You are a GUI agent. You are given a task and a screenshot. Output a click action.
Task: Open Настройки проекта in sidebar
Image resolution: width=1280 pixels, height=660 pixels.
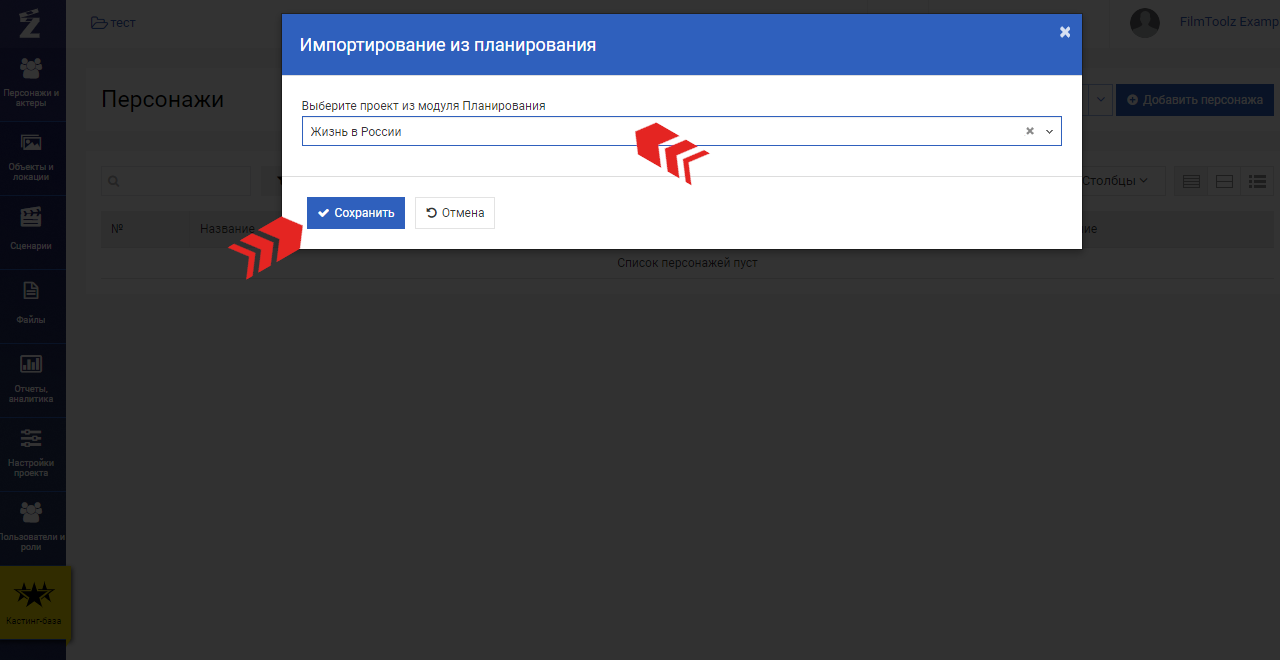(32, 452)
